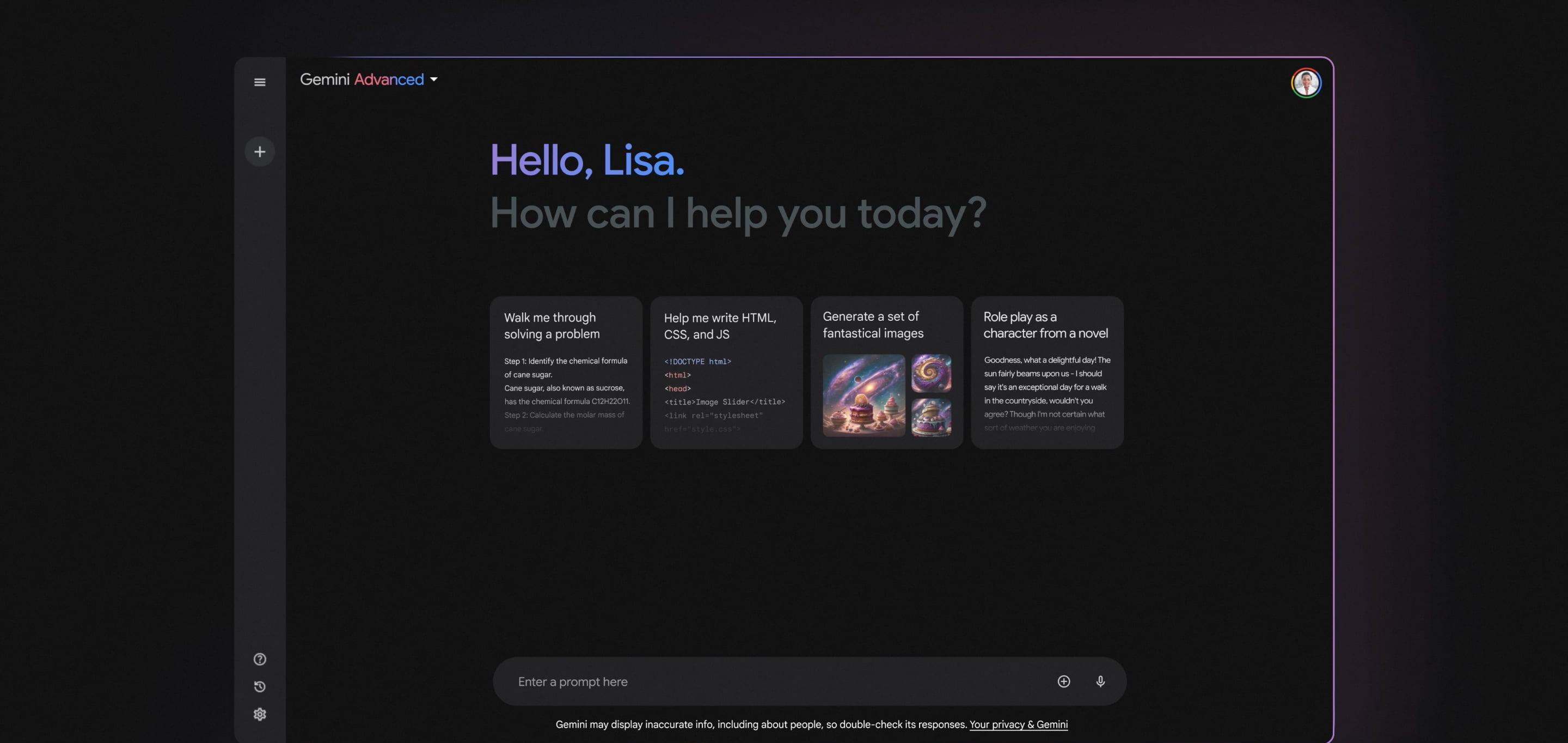Open the Gemini sidebar menu icon
Viewport: 1568px width, 743px height.
pyautogui.click(x=260, y=82)
